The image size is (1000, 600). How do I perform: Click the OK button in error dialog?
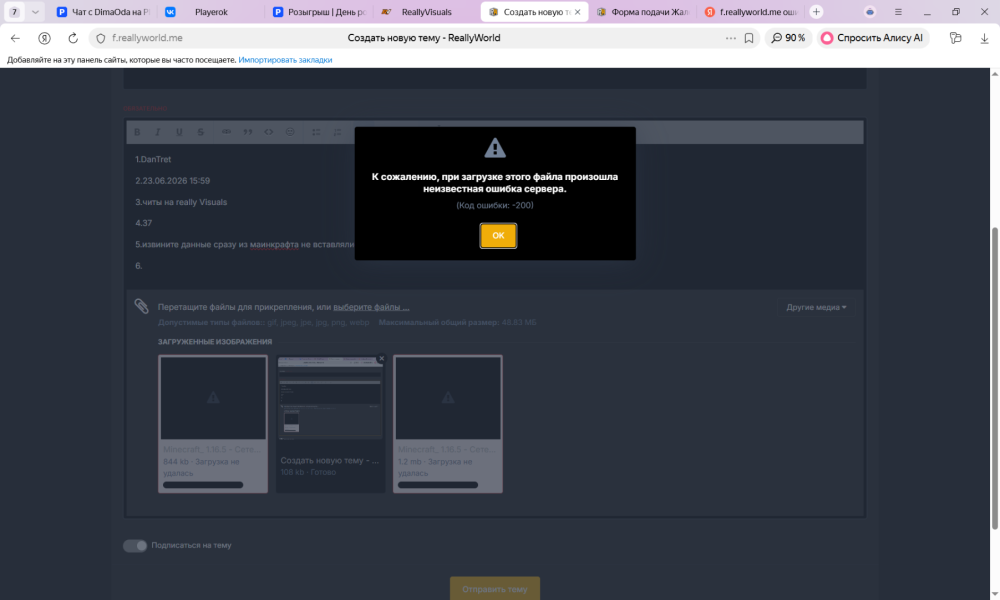pos(498,235)
